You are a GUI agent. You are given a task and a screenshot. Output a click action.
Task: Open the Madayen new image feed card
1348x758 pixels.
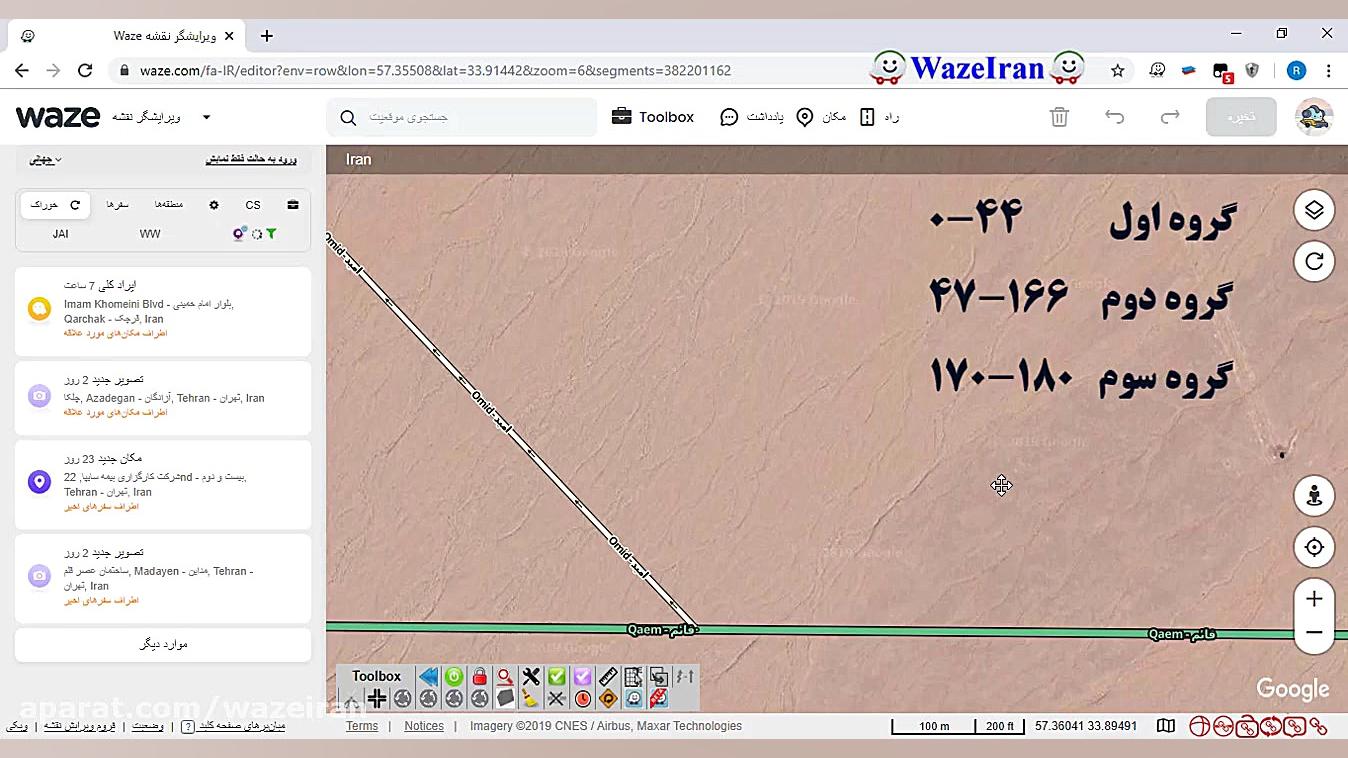163,577
